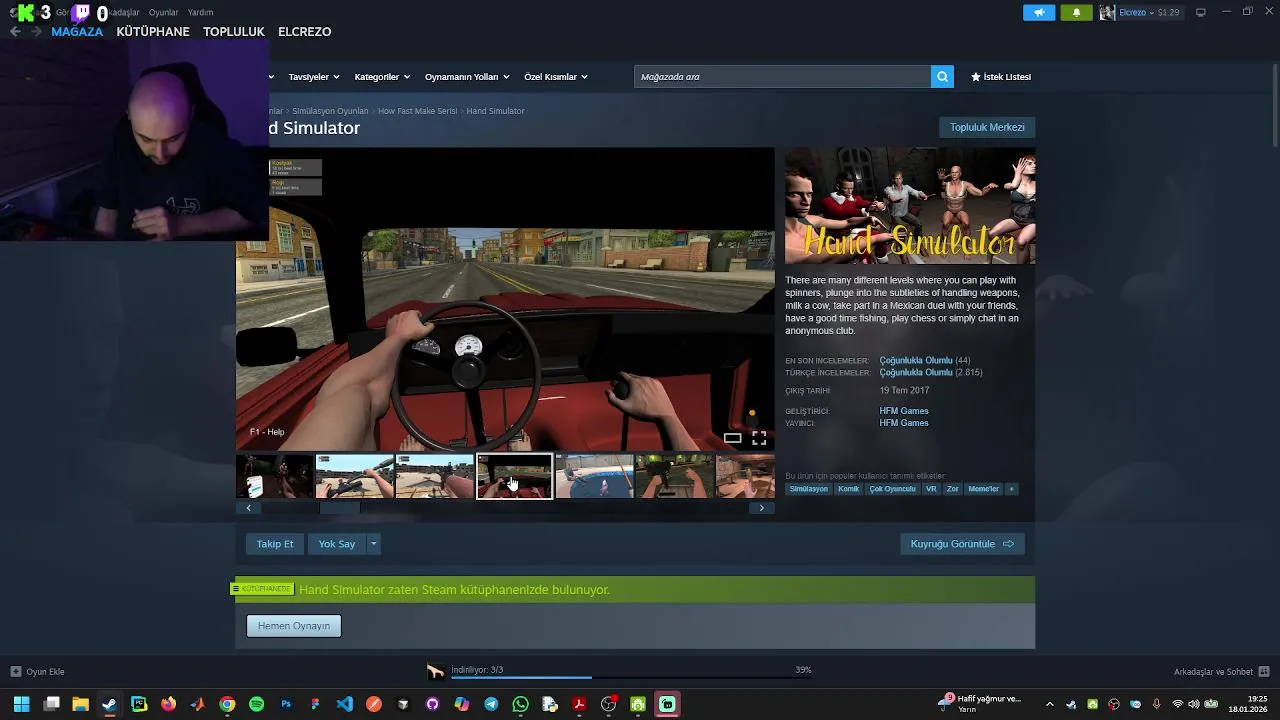1280x720 pixels.
Task: Expand the Yok Say options arrow
Action: (x=373, y=544)
